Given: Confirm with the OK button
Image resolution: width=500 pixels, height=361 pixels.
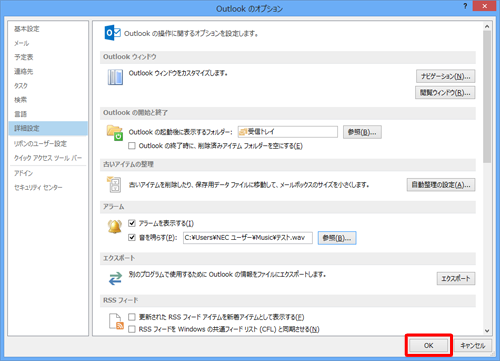Looking at the screenshot, I should [429, 346].
